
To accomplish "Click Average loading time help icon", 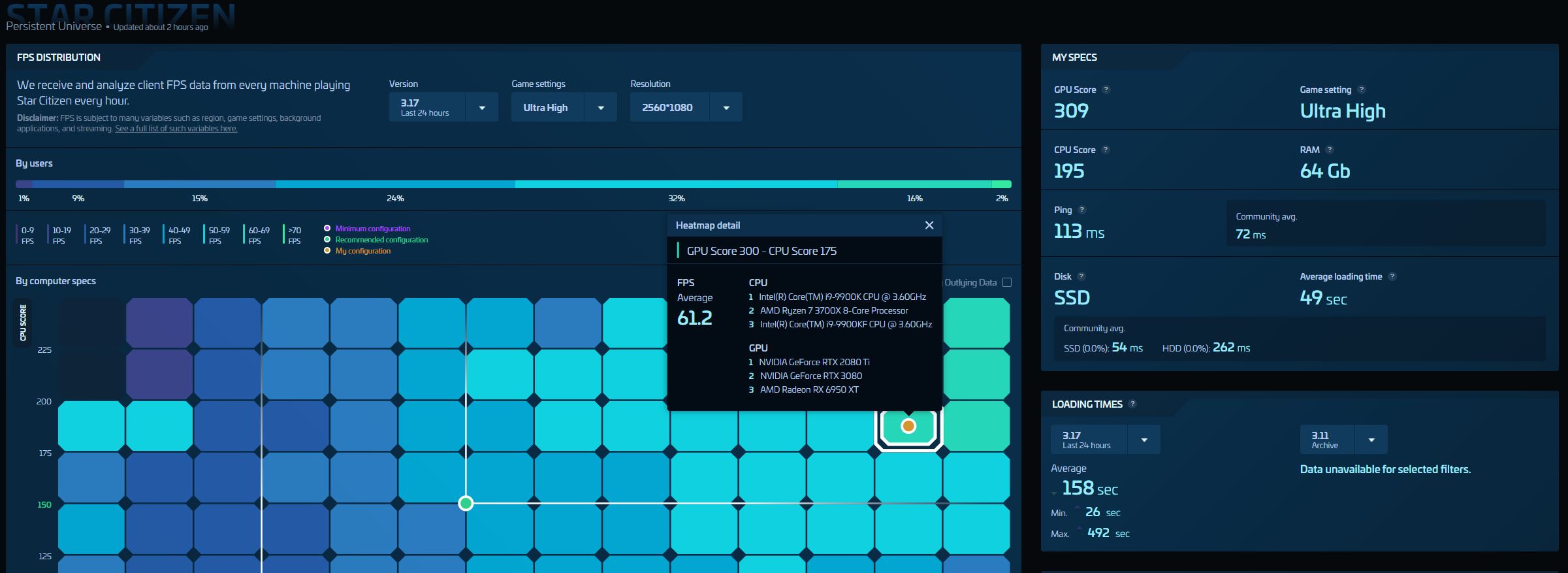I will (x=1392, y=276).
